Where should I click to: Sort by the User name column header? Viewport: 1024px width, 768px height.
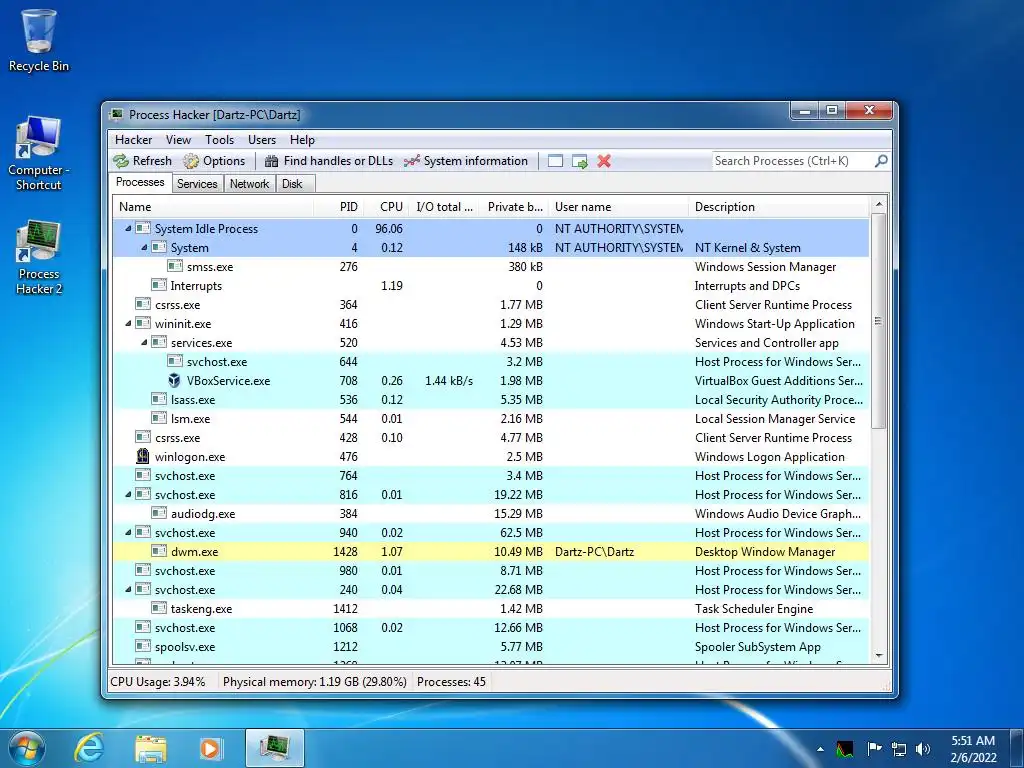point(618,206)
